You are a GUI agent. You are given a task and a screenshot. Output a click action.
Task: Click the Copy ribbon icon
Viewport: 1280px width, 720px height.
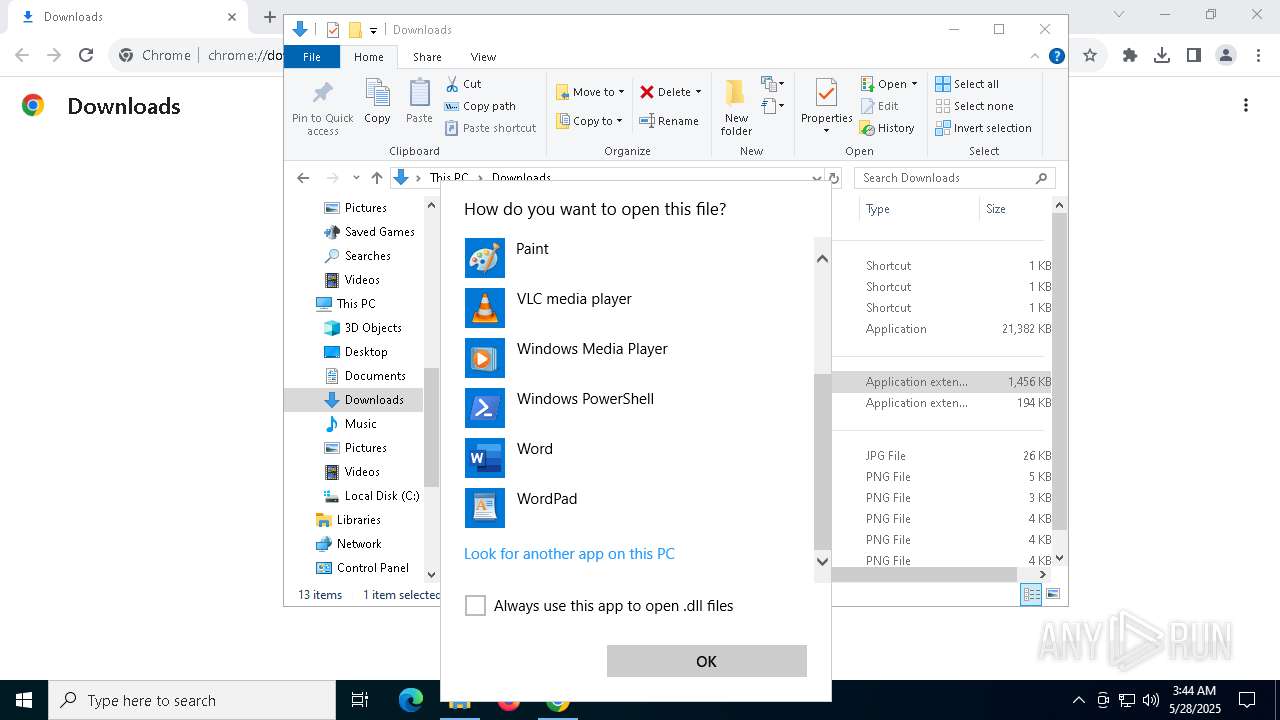[377, 102]
